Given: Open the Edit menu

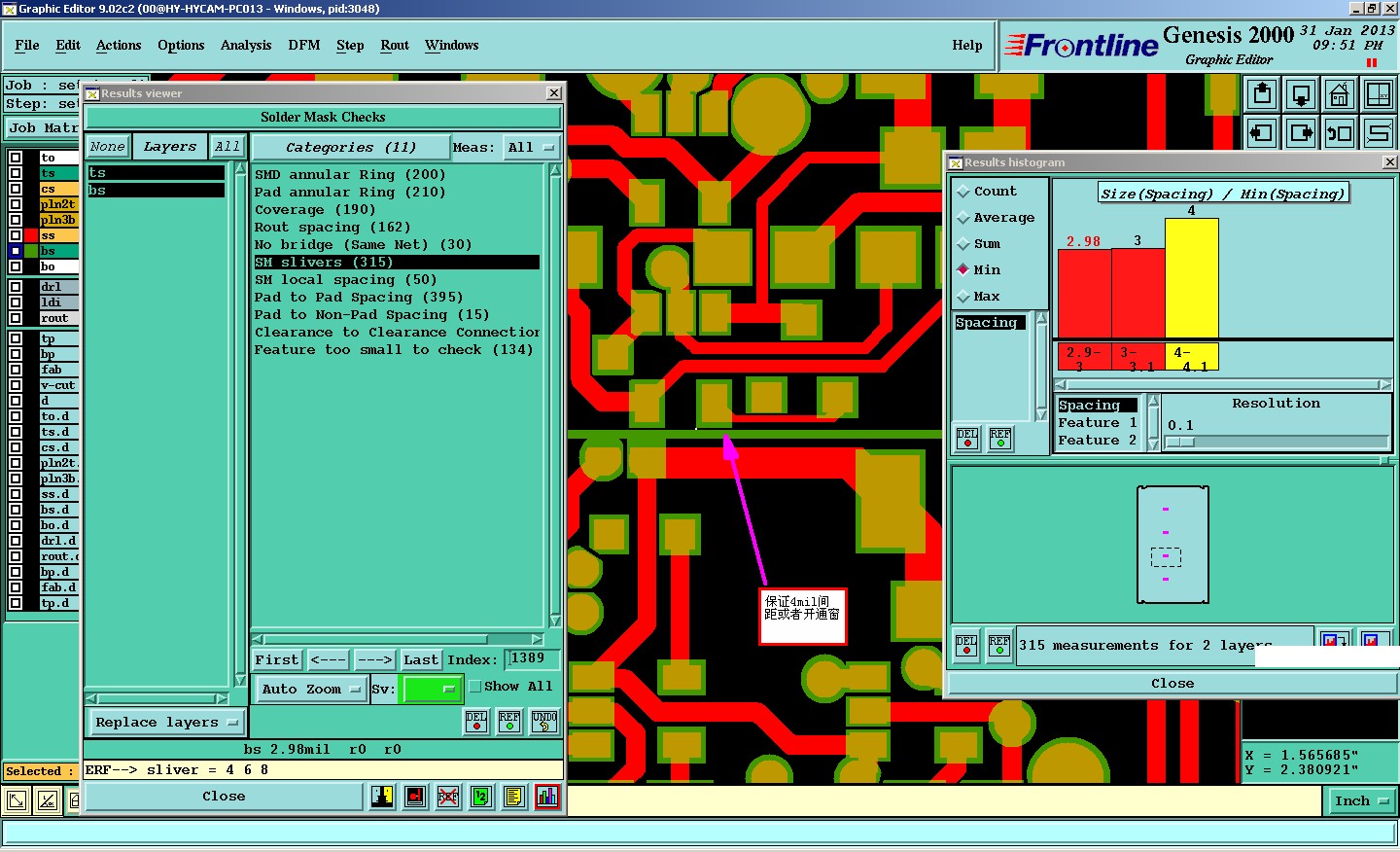Looking at the screenshot, I should click(x=68, y=46).
